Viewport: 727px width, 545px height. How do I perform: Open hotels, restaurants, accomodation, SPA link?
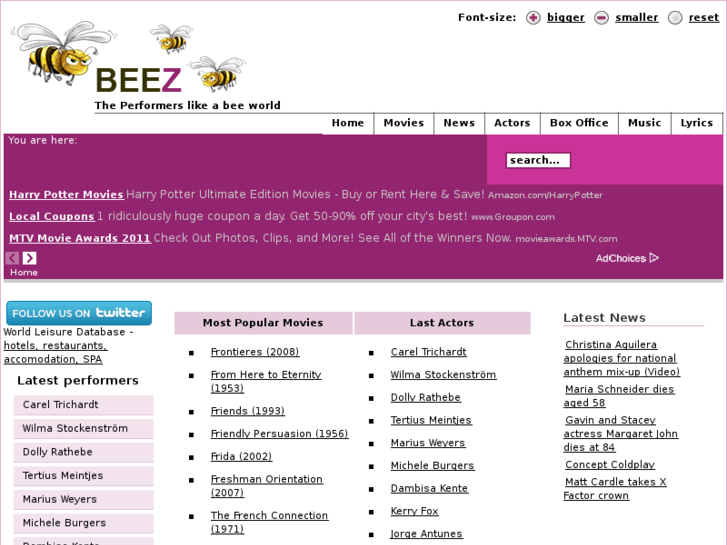[x=55, y=352]
